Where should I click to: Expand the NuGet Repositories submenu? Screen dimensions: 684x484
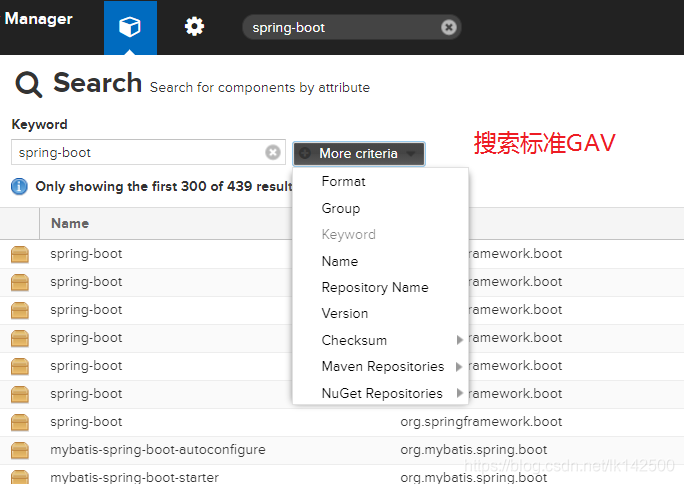pos(380,393)
